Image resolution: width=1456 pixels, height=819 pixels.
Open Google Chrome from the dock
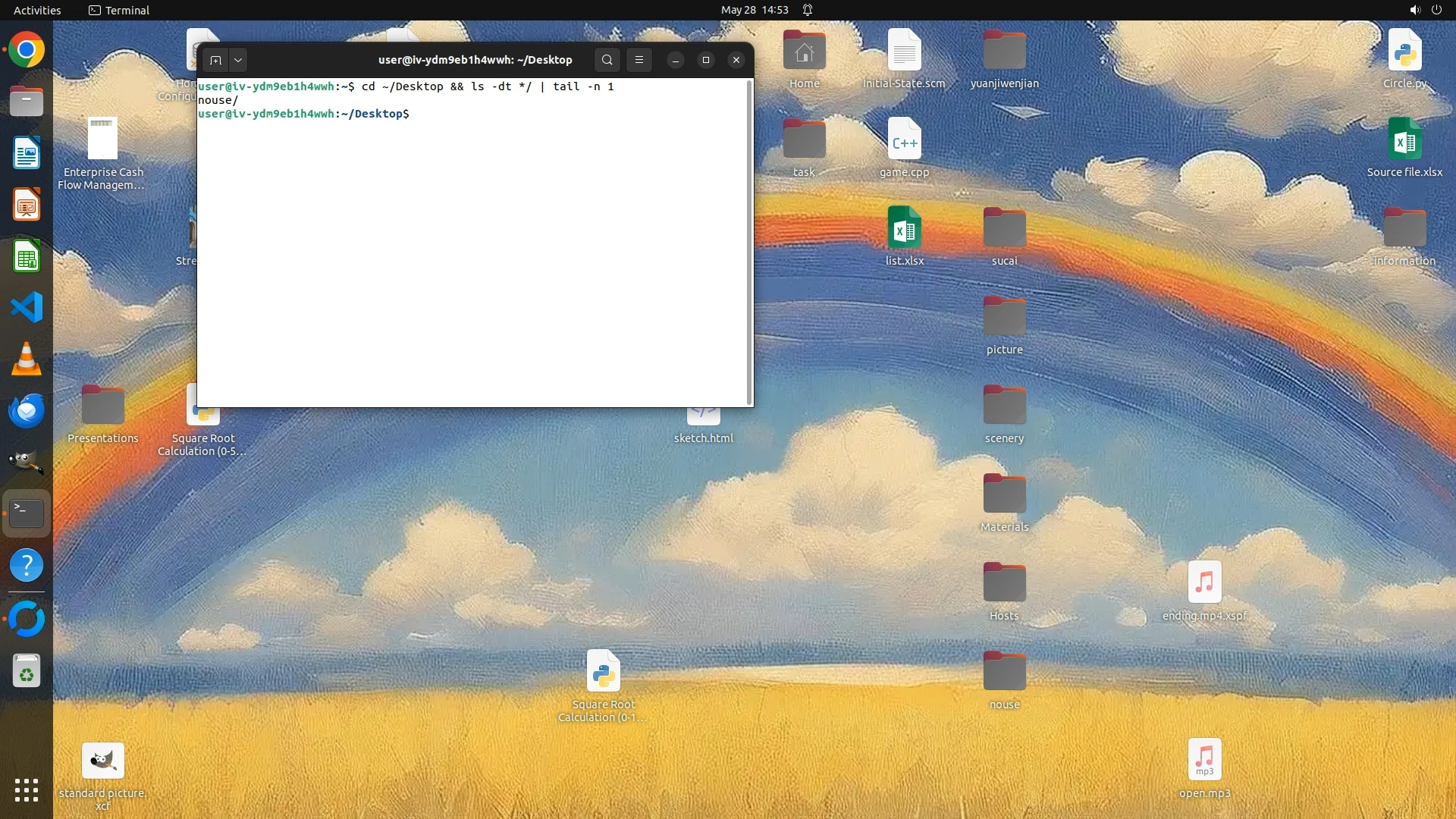click(27, 50)
